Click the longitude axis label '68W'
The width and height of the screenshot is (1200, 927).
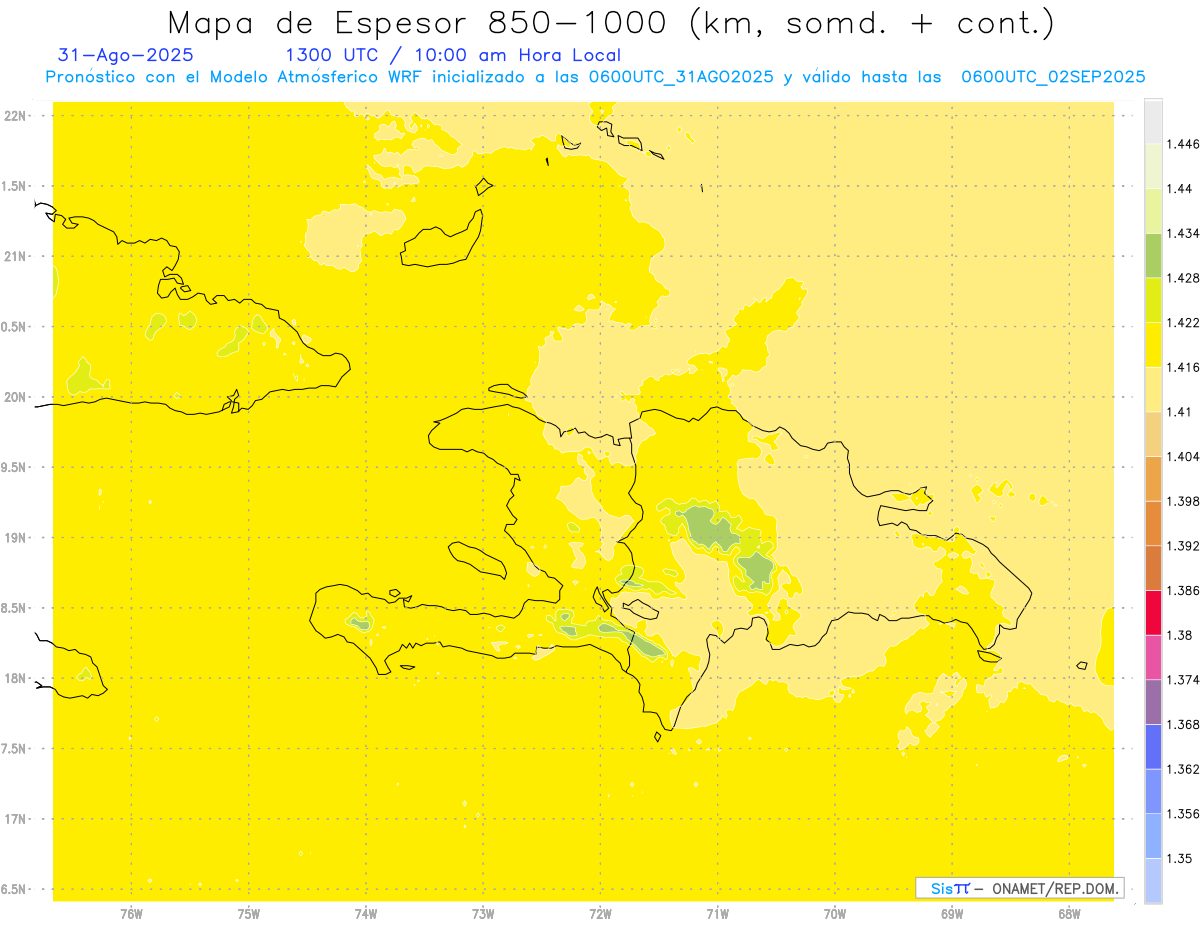pyautogui.click(x=1069, y=913)
